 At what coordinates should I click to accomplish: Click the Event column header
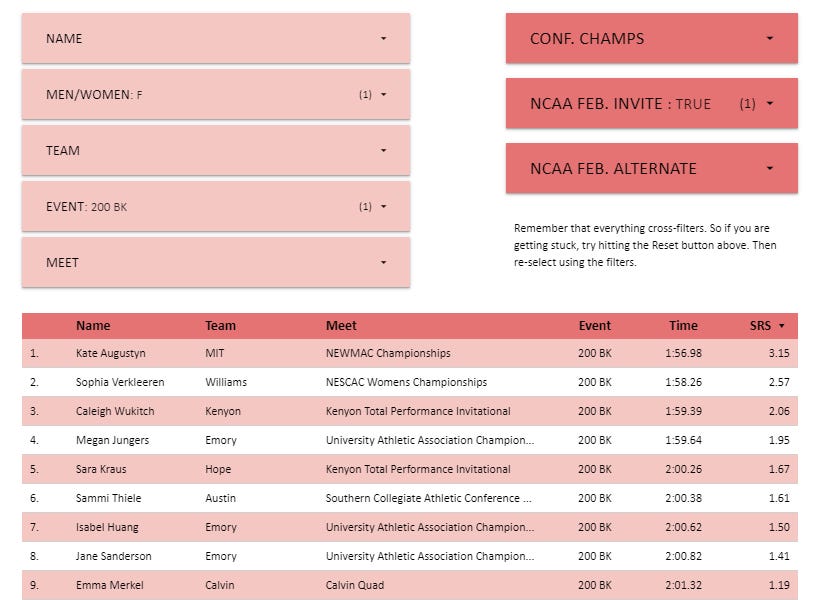tap(595, 325)
